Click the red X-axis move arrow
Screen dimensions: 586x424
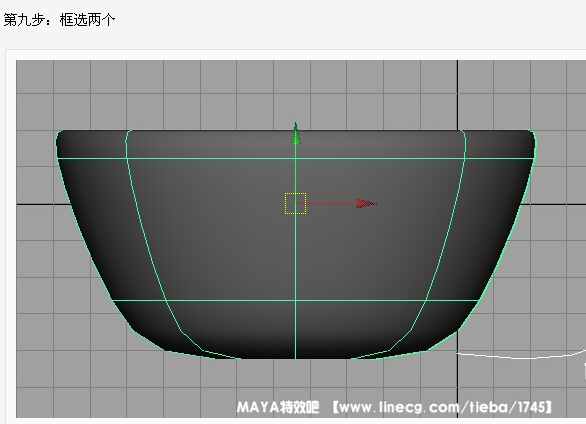click(366, 204)
